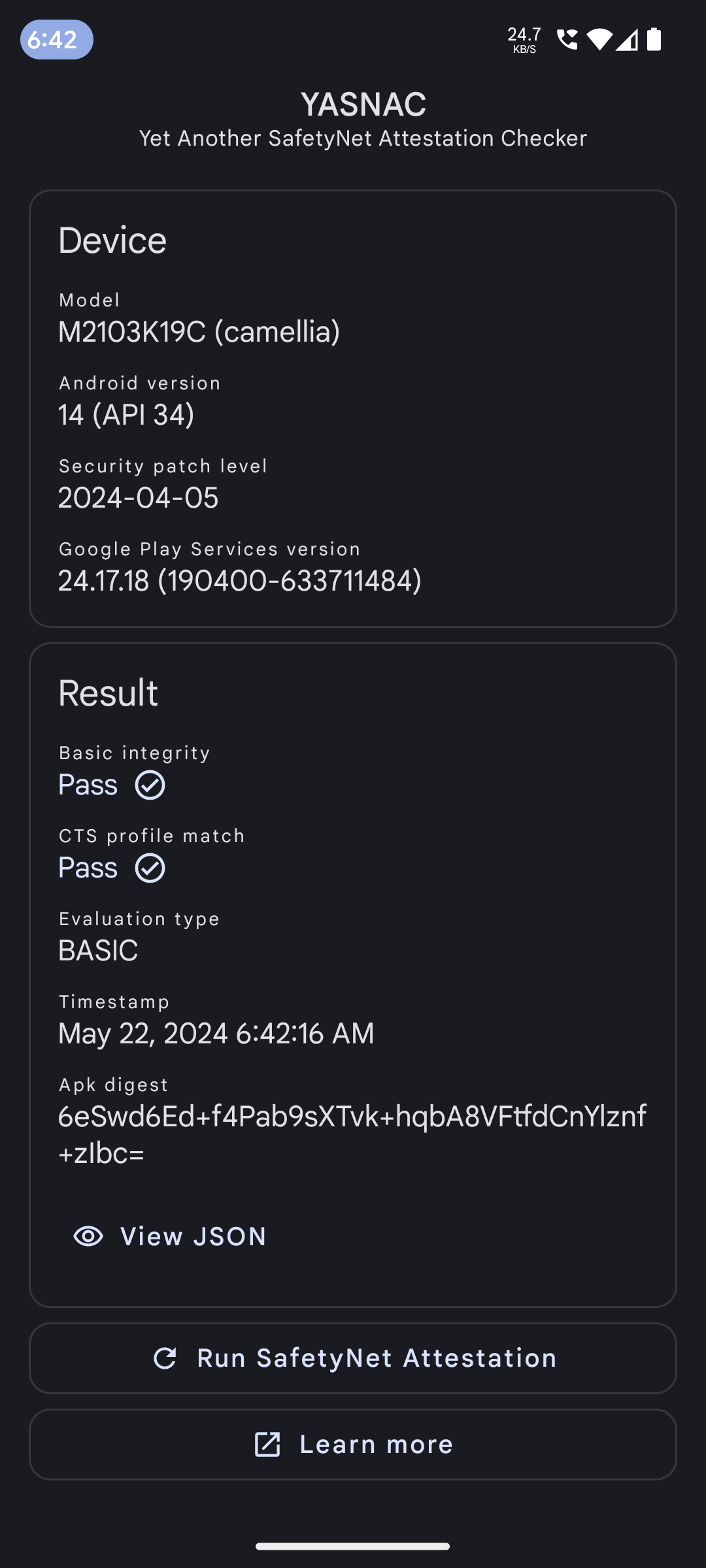The image size is (706, 1568).
Task: Select the Apk digest hash text
Action: click(x=352, y=1135)
